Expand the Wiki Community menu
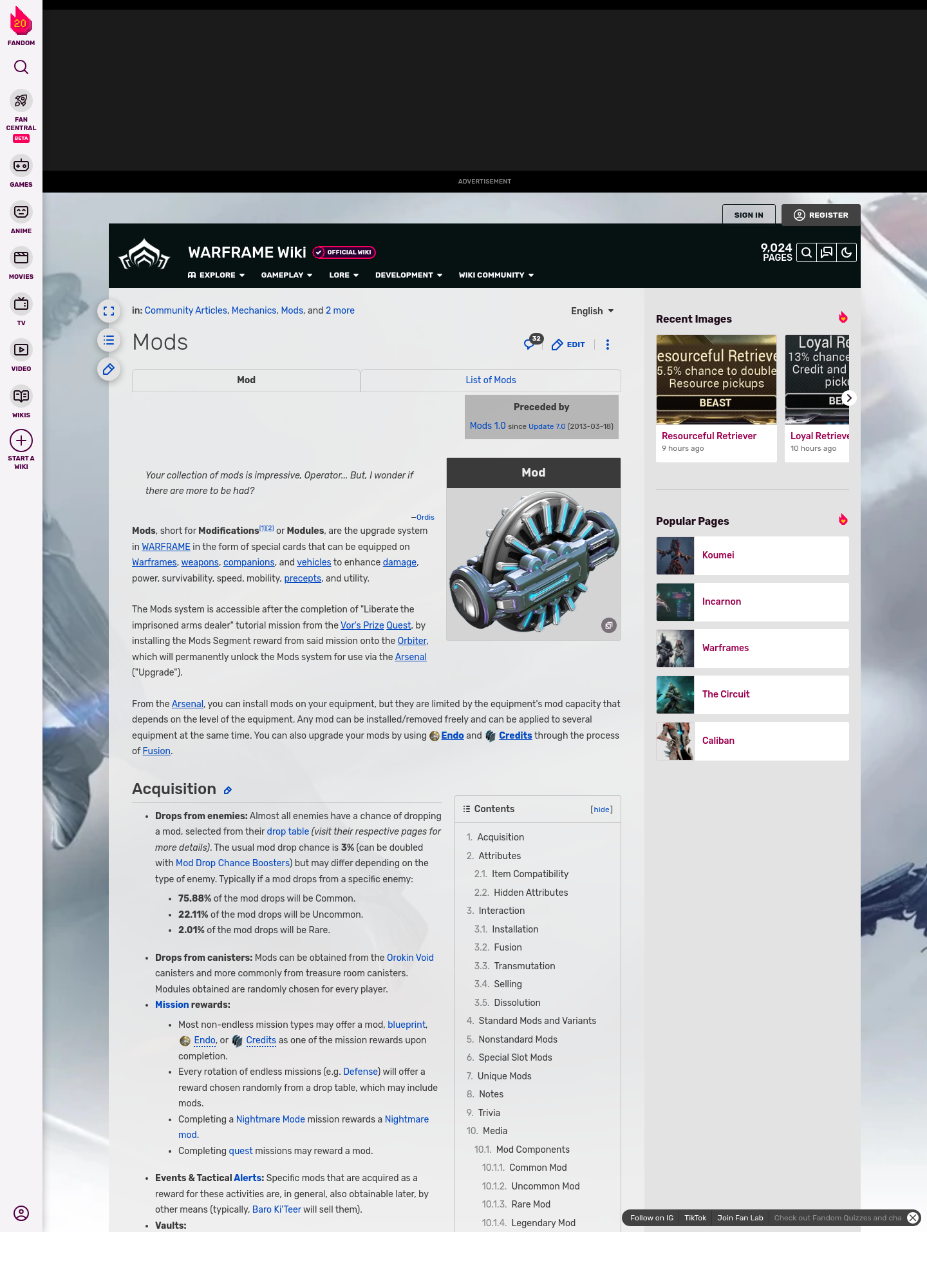This screenshot has height=1288, width=927. click(x=496, y=275)
